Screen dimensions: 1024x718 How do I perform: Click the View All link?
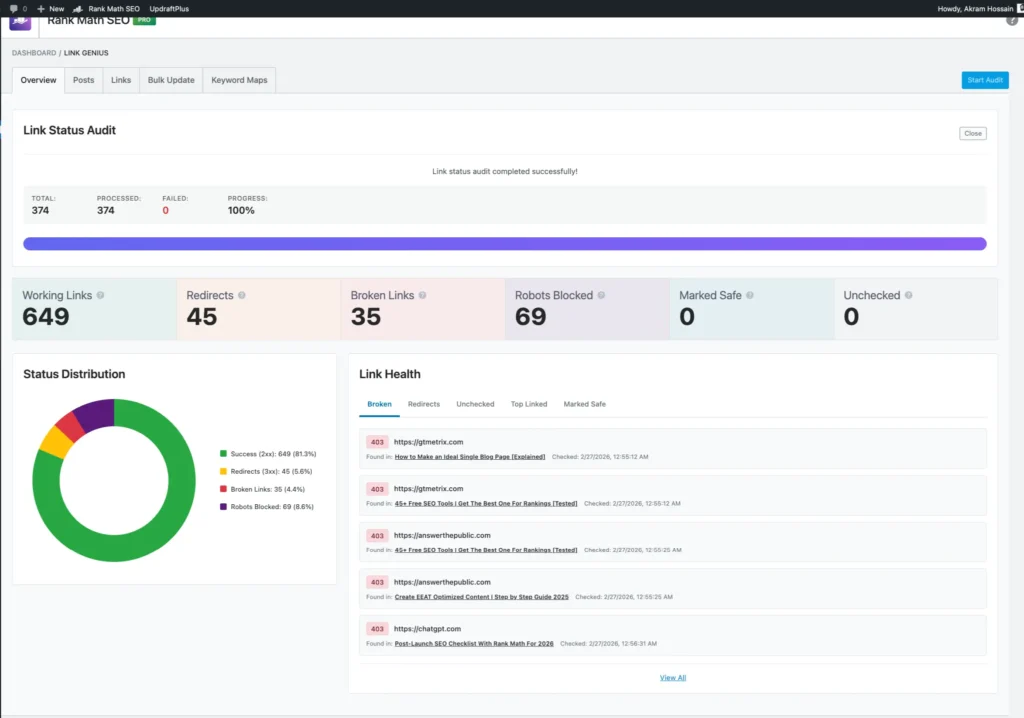672,677
